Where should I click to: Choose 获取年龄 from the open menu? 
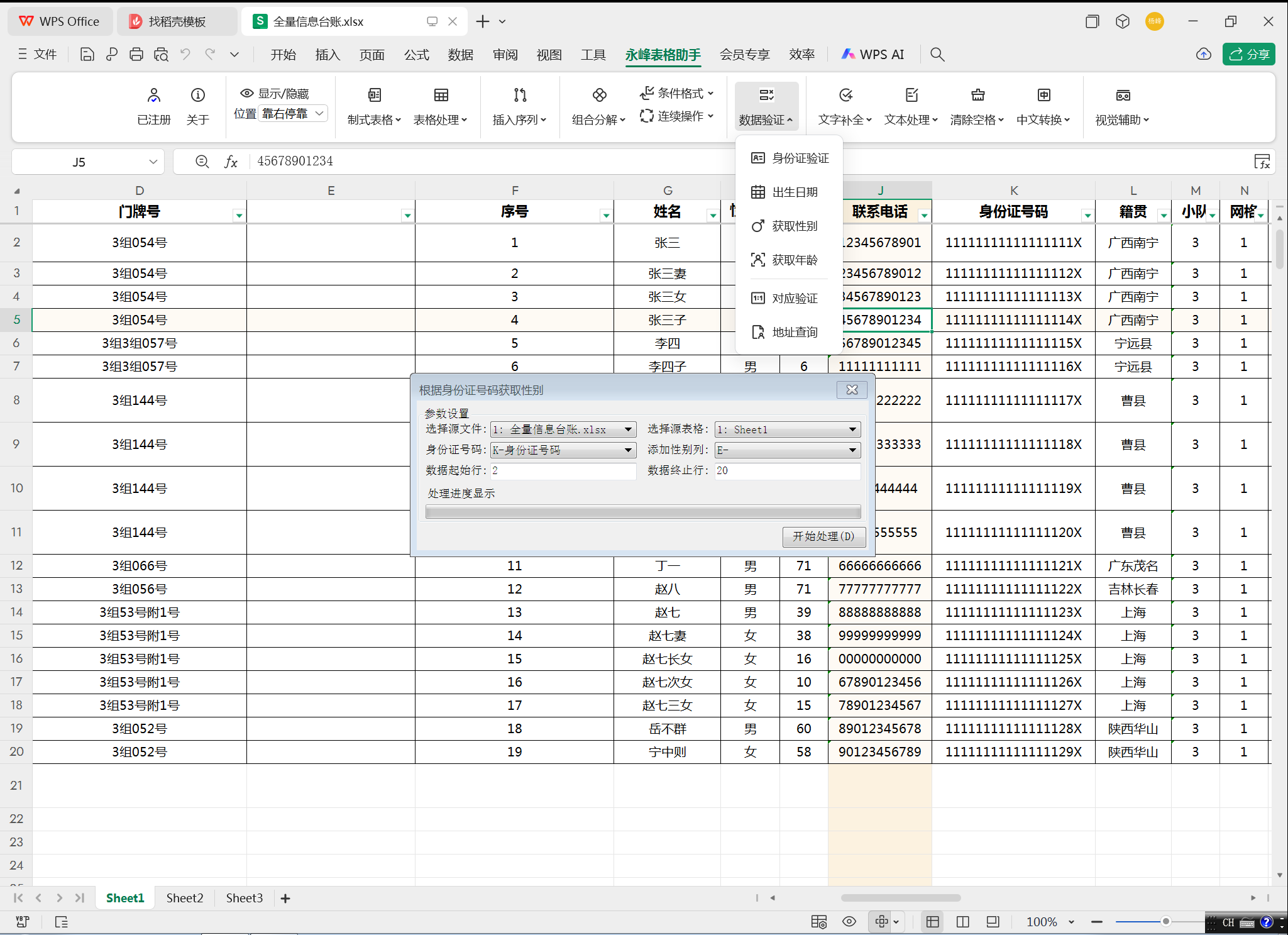click(795, 260)
